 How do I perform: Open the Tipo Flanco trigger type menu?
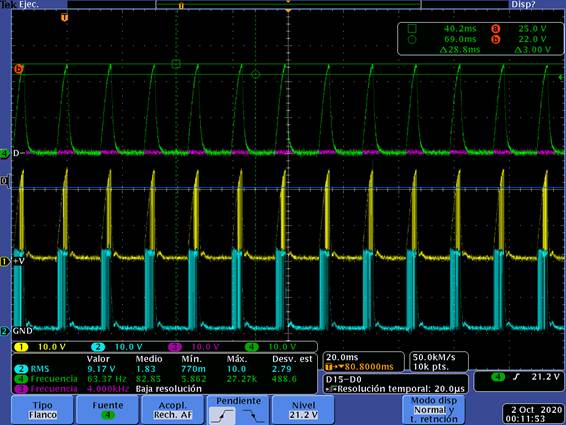[x=42, y=410]
